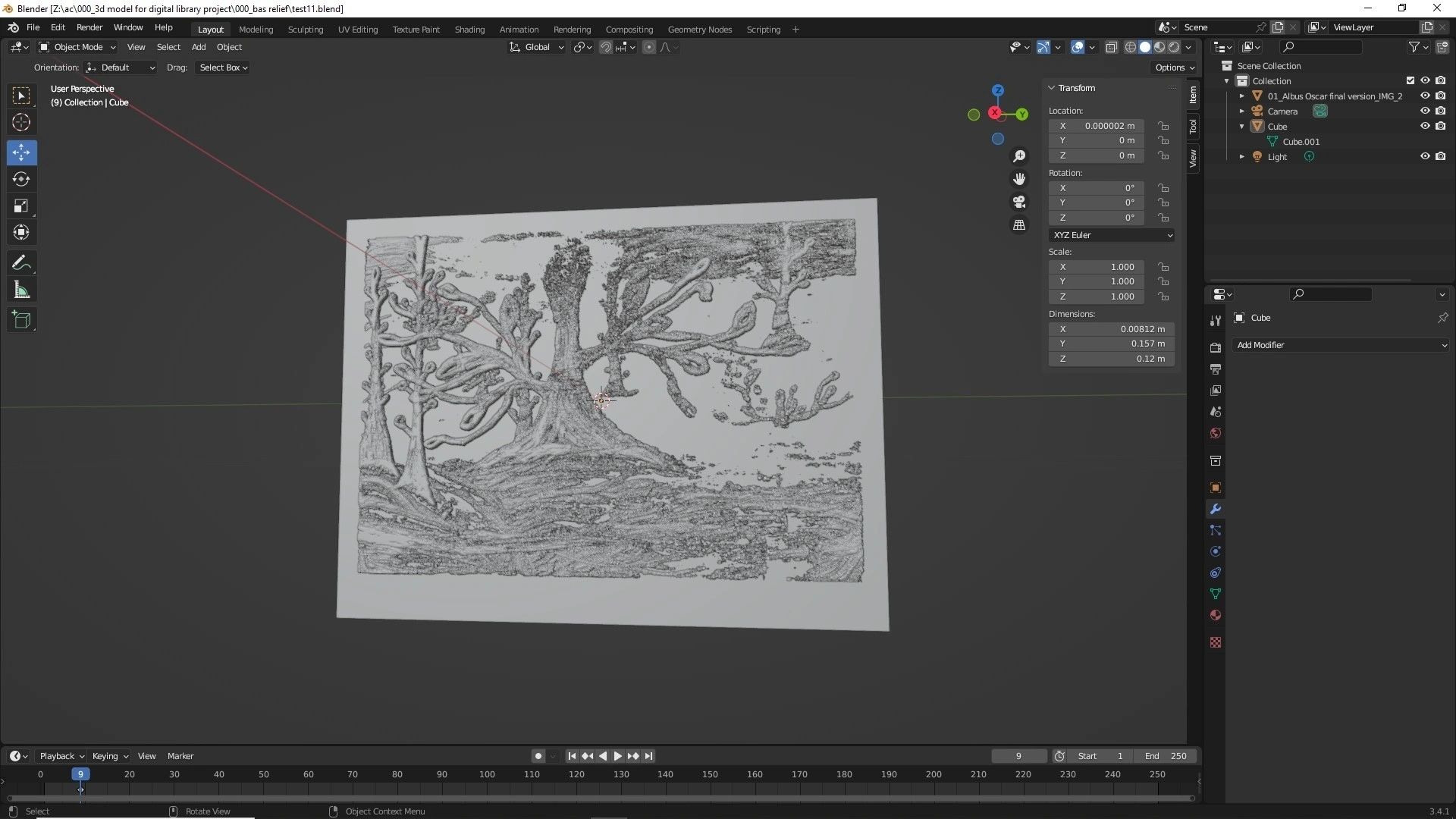Viewport: 1456px width, 819px height.
Task: Switch to wireframe viewport shading
Action: (1130, 47)
